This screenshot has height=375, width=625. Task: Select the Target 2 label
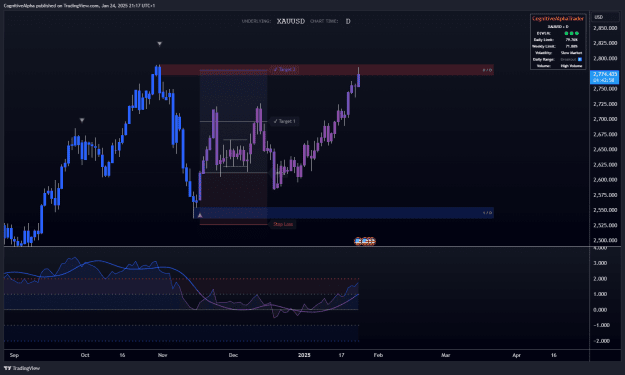click(285, 70)
